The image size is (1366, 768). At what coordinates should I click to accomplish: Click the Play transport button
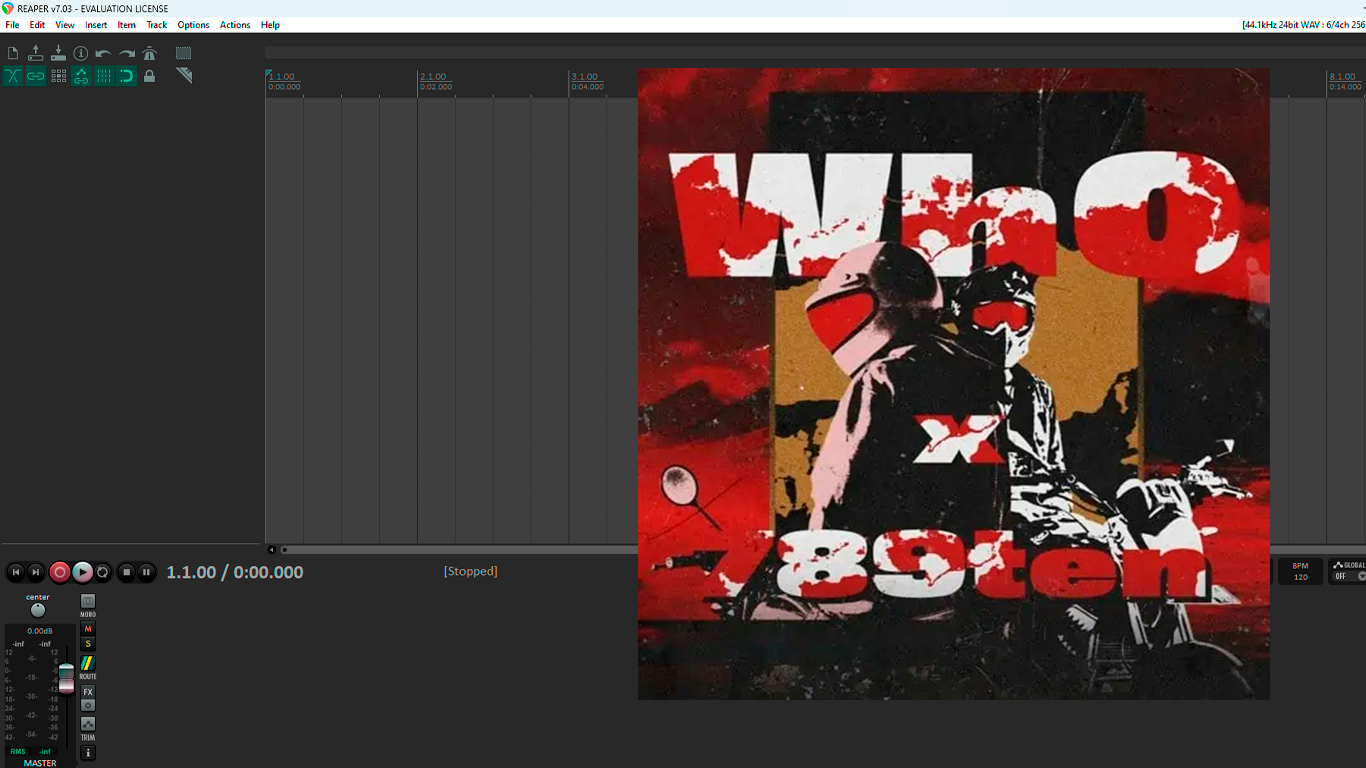point(83,572)
